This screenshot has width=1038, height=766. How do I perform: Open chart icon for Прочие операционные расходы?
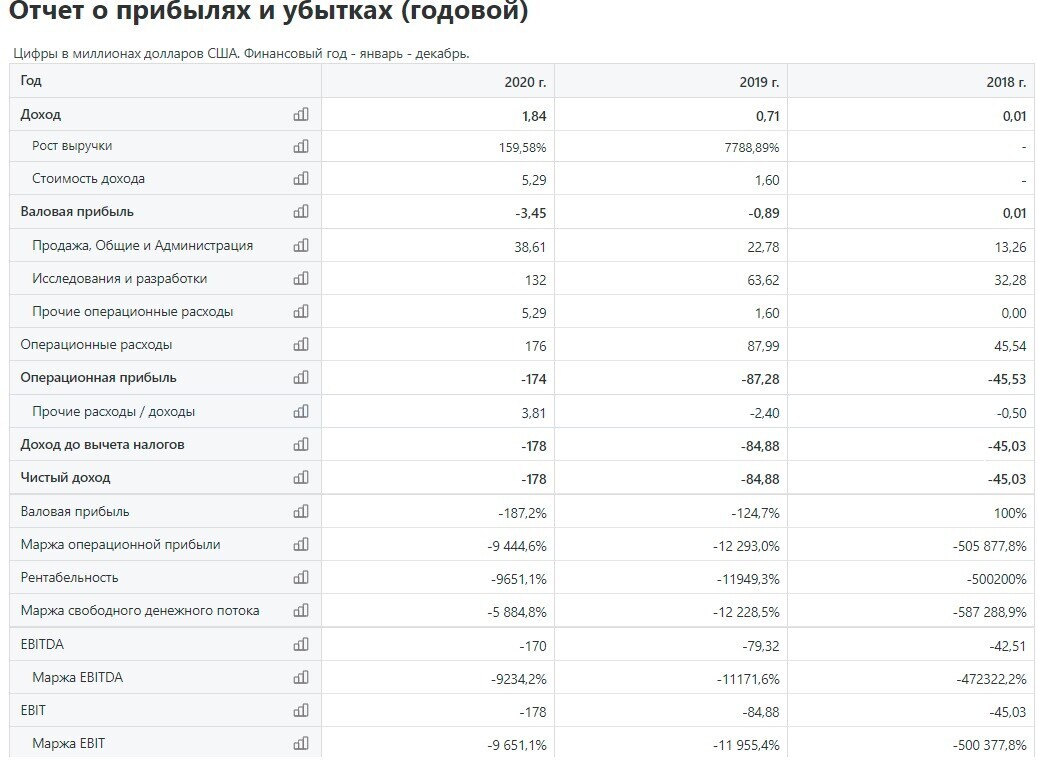(x=301, y=311)
